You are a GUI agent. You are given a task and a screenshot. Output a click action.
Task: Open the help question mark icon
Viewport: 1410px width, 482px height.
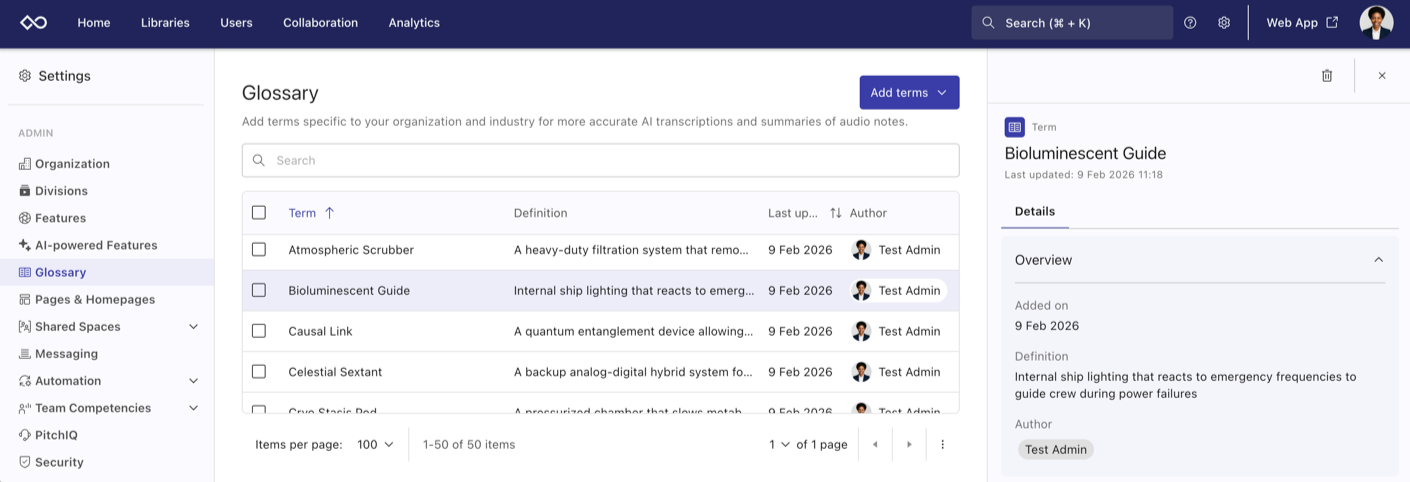[x=1190, y=23]
